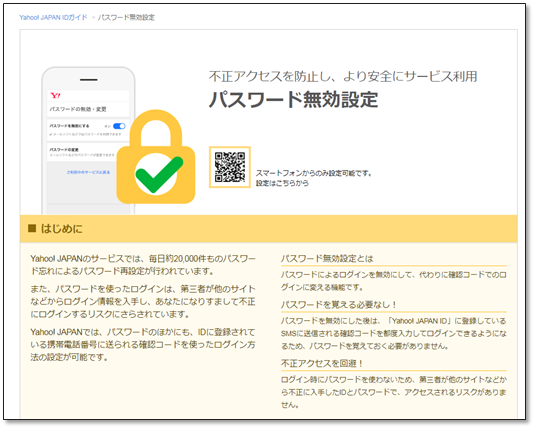The image size is (535, 429).
Task: Click the ご利用中のサービスに戻る link in the phone
Action: point(88,172)
